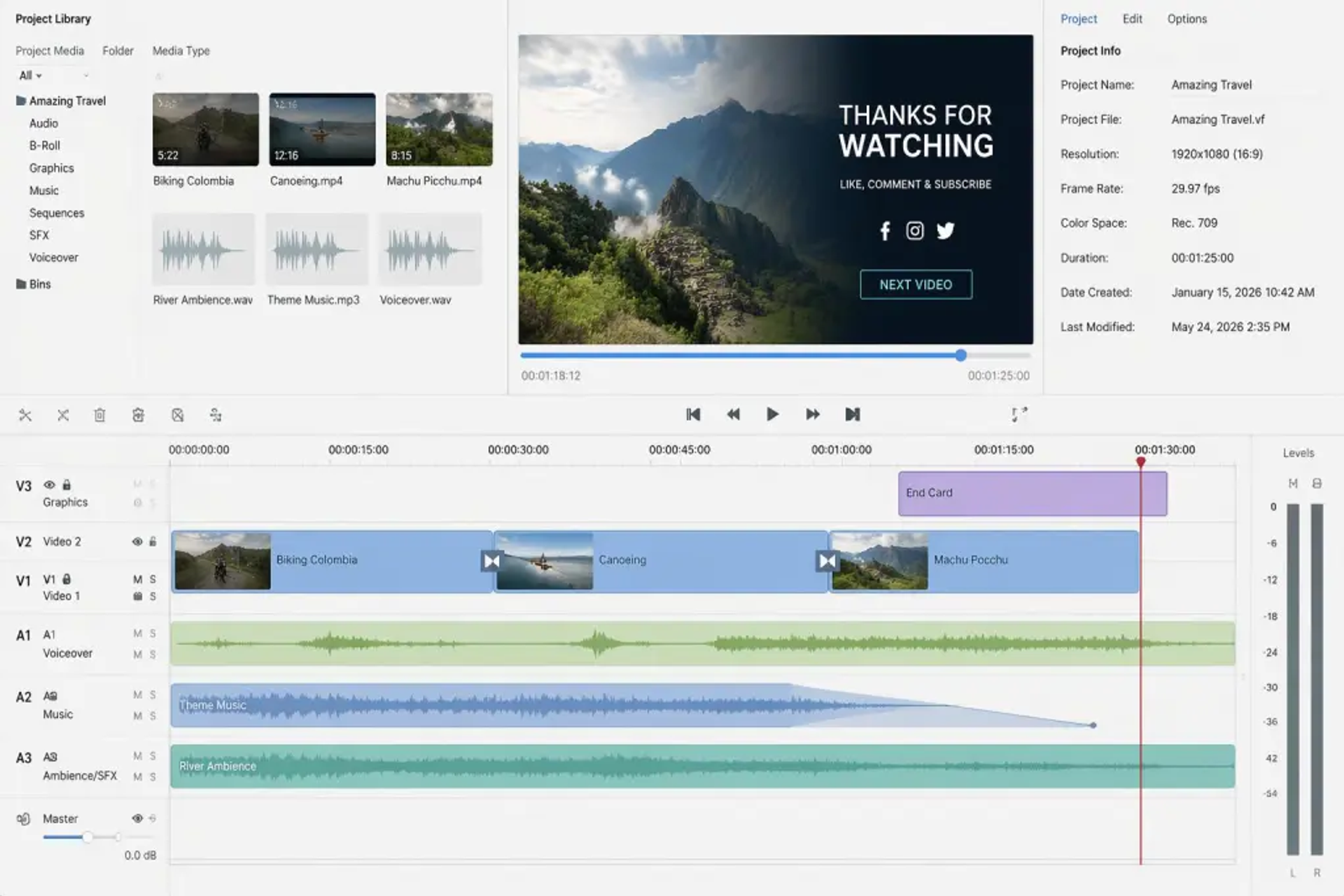
Task: Select the Music folder in library tree
Action: [x=44, y=191]
